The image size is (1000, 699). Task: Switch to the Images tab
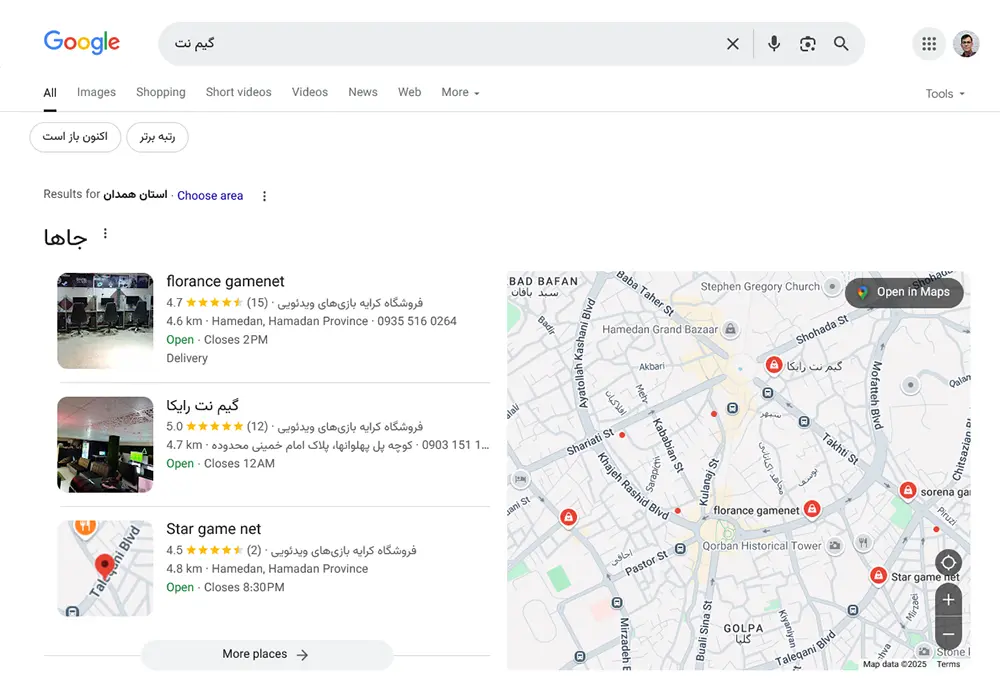tap(96, 92)
